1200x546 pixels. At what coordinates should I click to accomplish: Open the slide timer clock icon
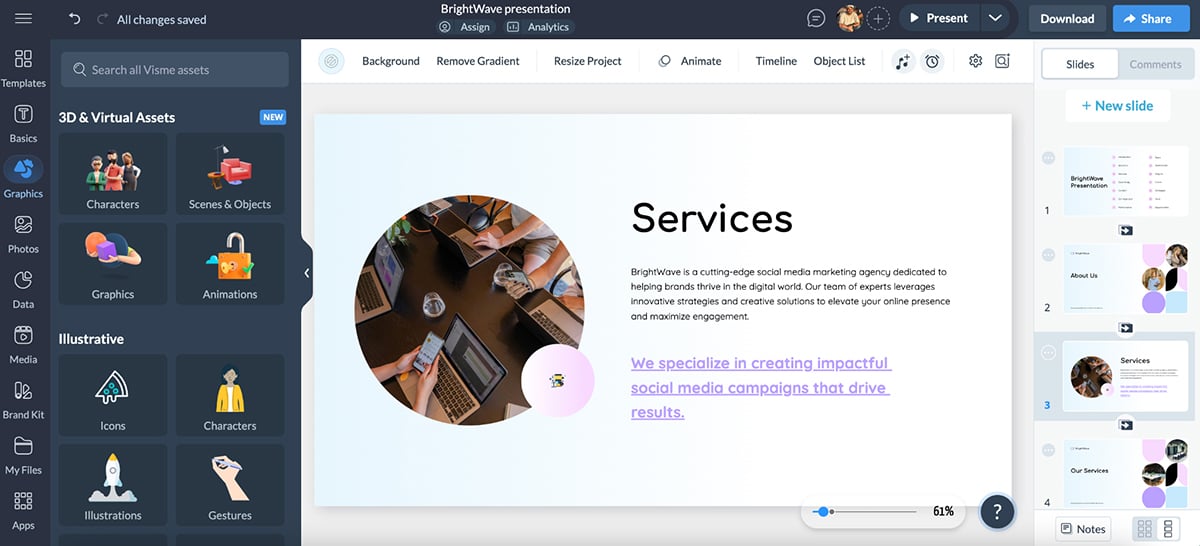click(932, 61)
